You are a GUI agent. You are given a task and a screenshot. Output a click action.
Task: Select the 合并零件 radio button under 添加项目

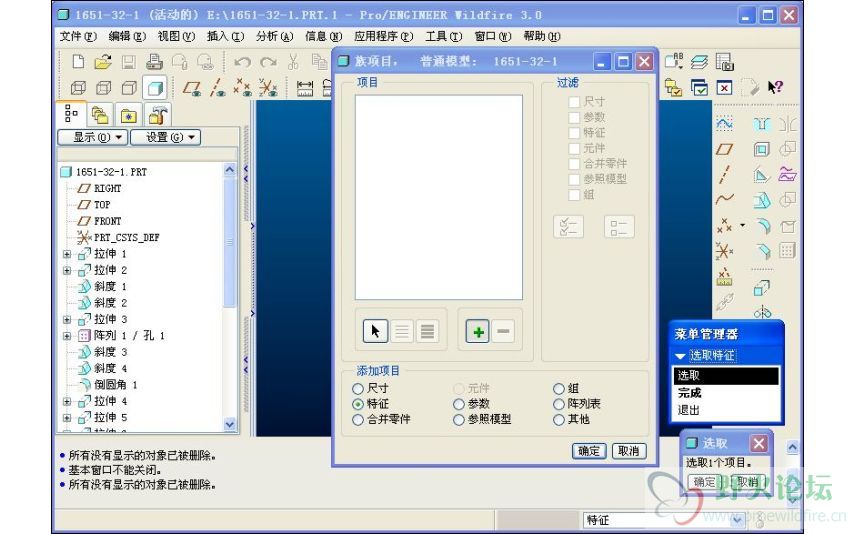pos(358,420)
